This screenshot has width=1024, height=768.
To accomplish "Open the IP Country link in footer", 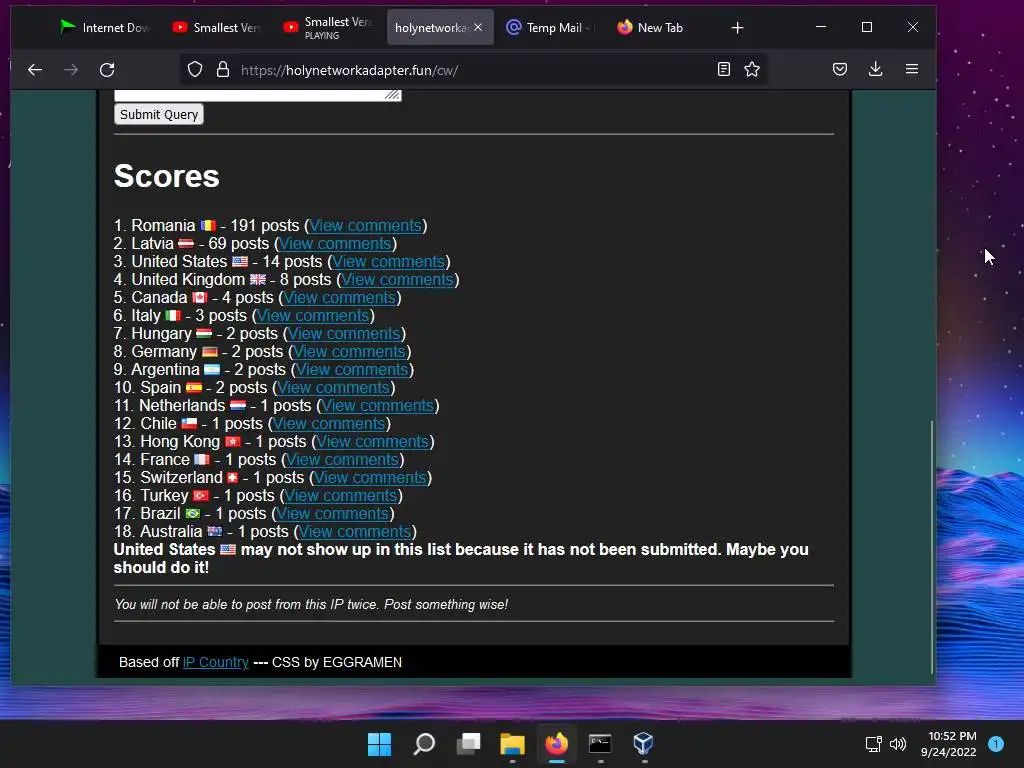I will pyautogui.click(x=216, y=662).
